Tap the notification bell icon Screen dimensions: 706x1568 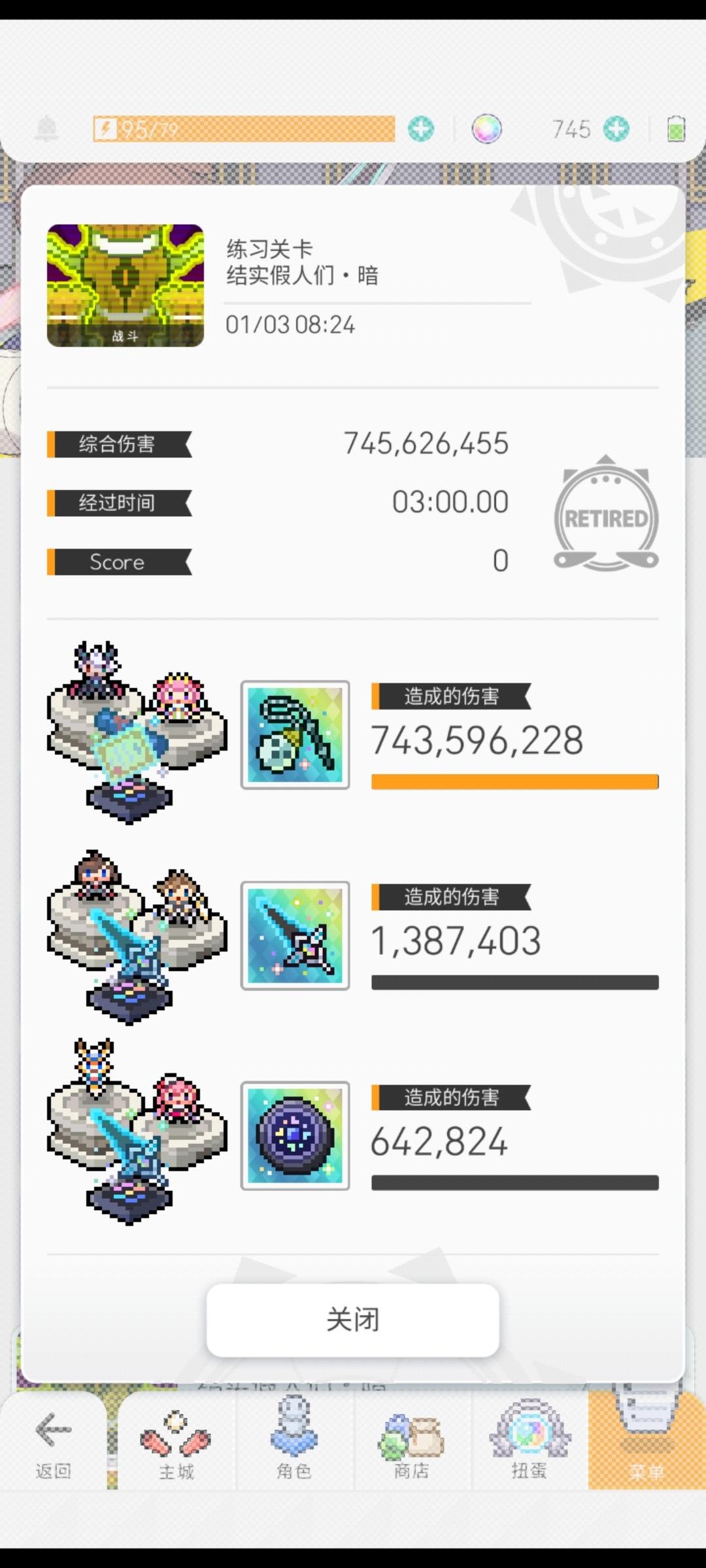pos(46,129)
